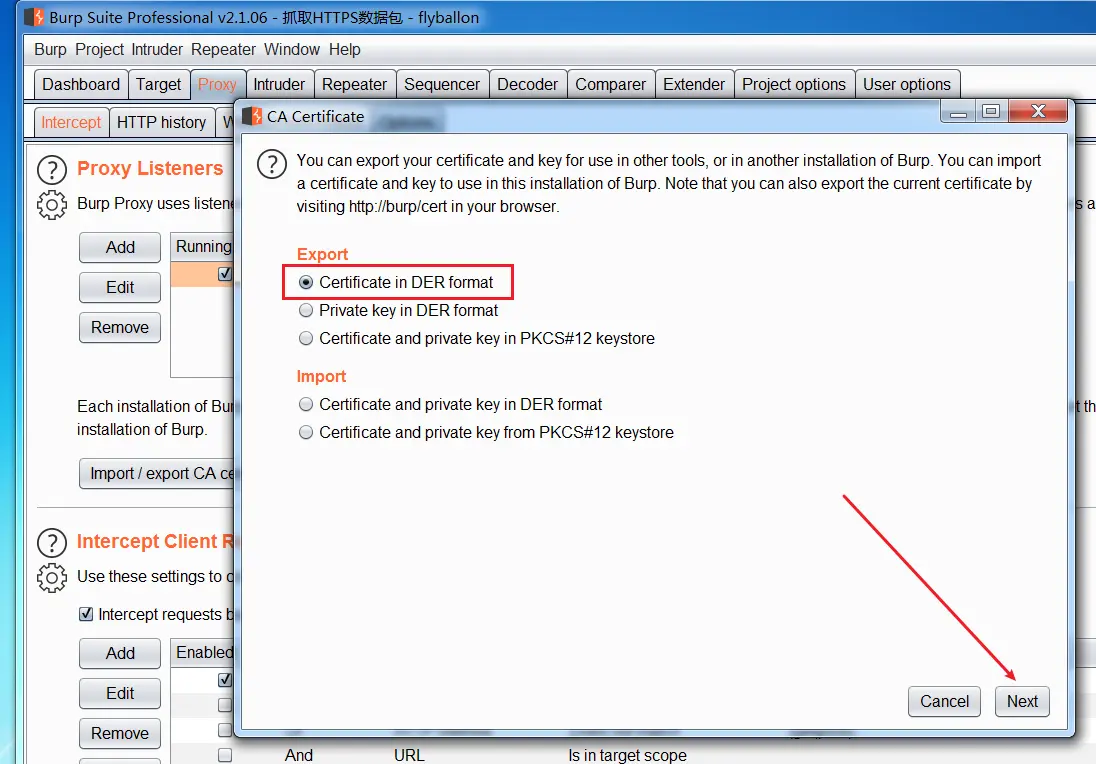This screenshot has width=1096, height=764.
Task: Click 'Is in target scope' rule text
Action: coord(627,755)
